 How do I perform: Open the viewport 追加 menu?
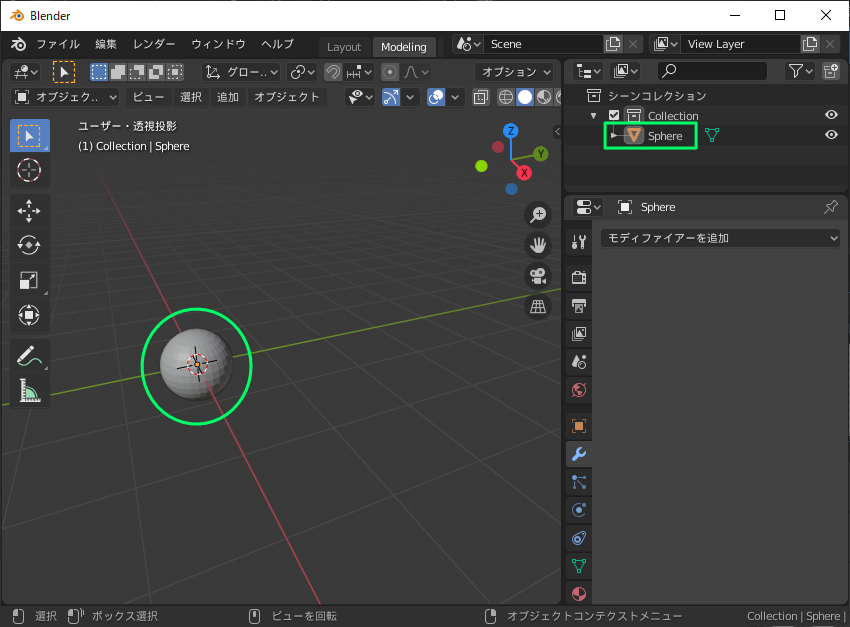(228, 97)
